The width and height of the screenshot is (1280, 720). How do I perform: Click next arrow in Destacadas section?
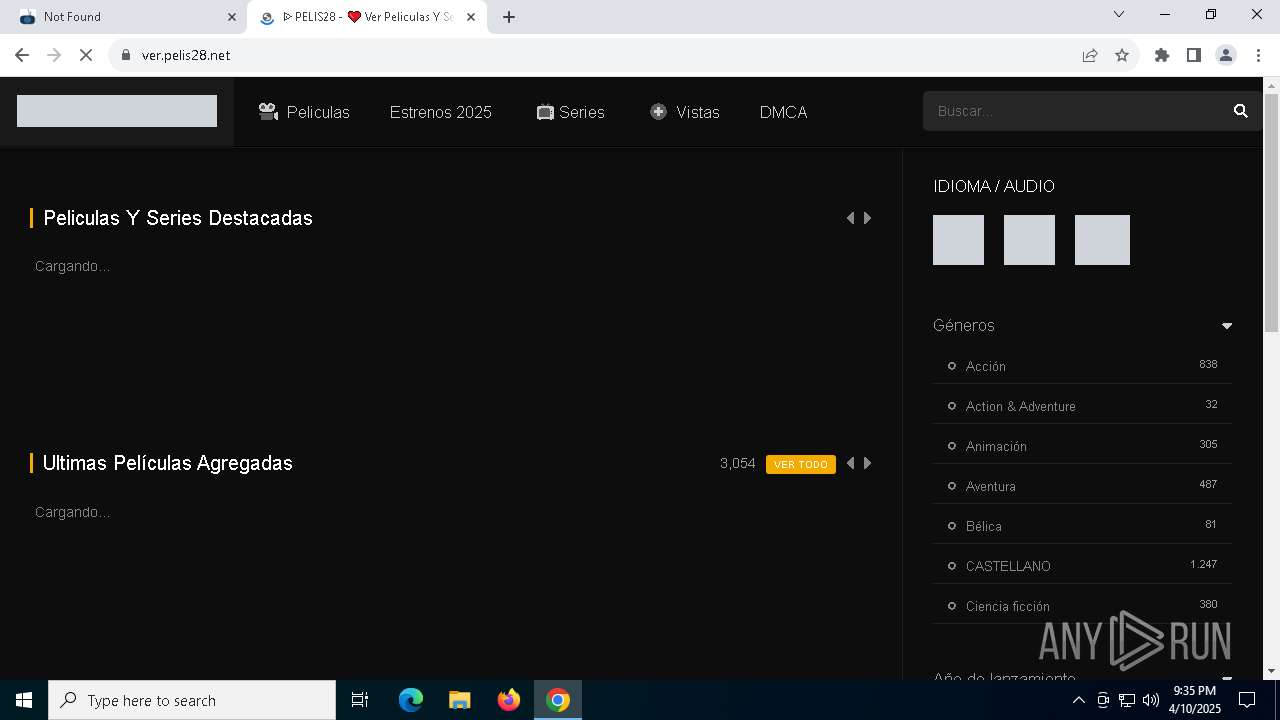pos(867,218)
